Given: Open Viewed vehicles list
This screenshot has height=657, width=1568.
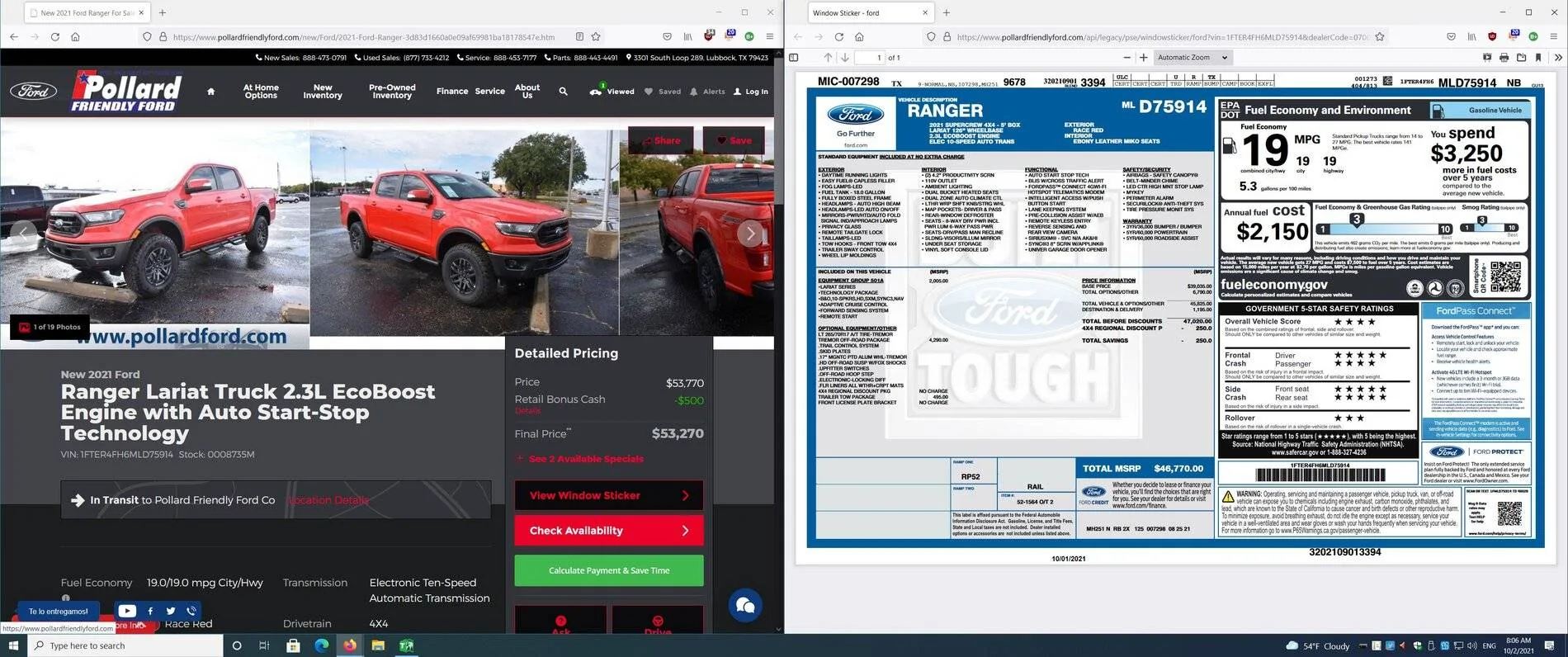Looking at the screenshot, I should coord(612,92).
